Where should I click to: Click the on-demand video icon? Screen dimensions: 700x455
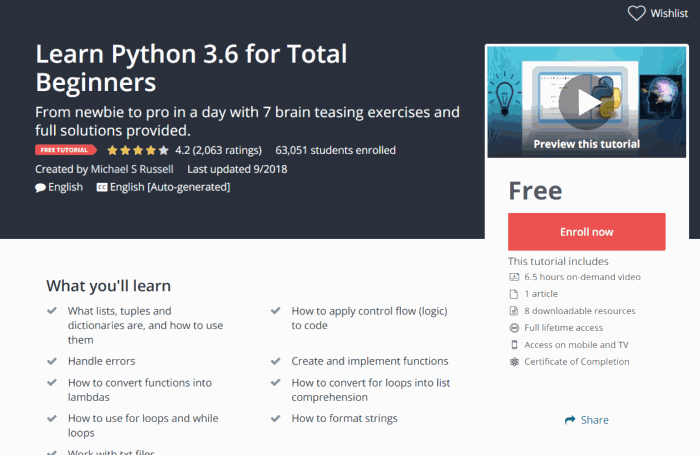pos(514,277)
